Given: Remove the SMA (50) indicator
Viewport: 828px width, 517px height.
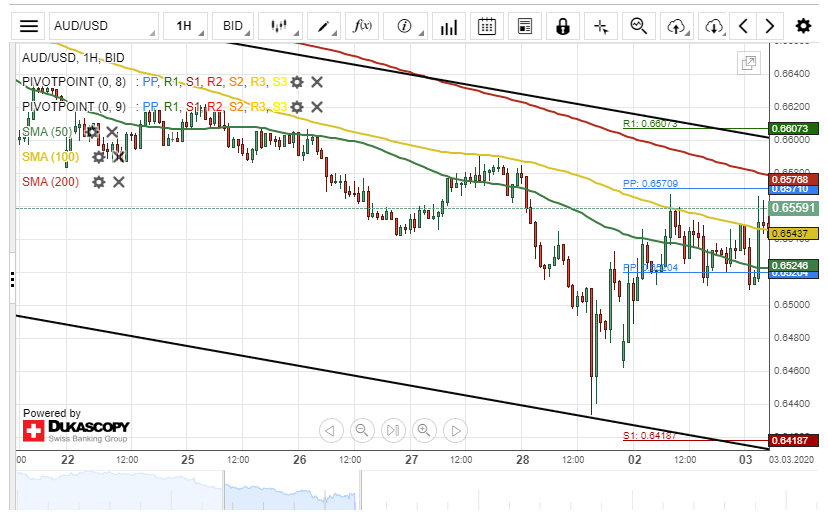Looking at the screenshot, I should pos(112,131).
